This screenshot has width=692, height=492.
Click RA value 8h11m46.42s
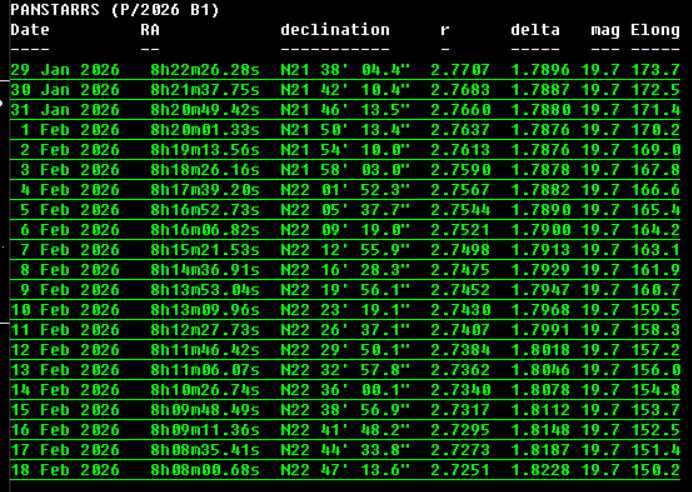coord(205,350)
